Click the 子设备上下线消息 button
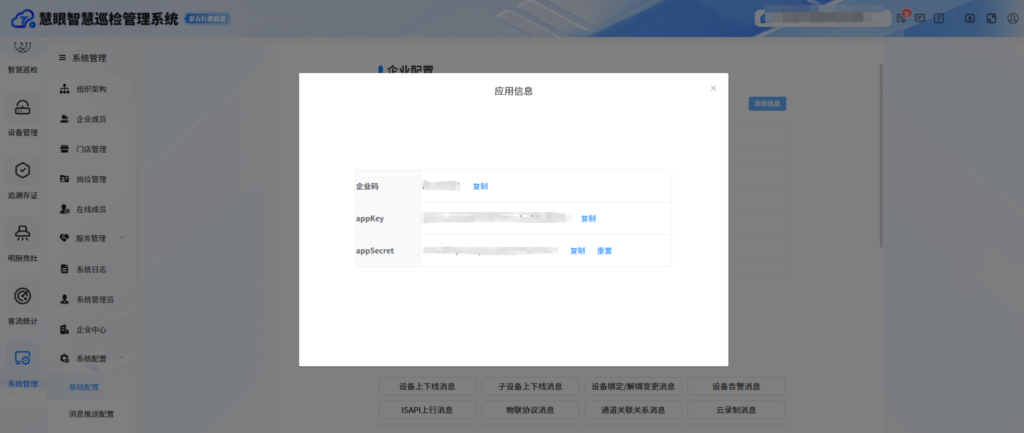This screenshot has height=433, width=1024. click(530, 386)
